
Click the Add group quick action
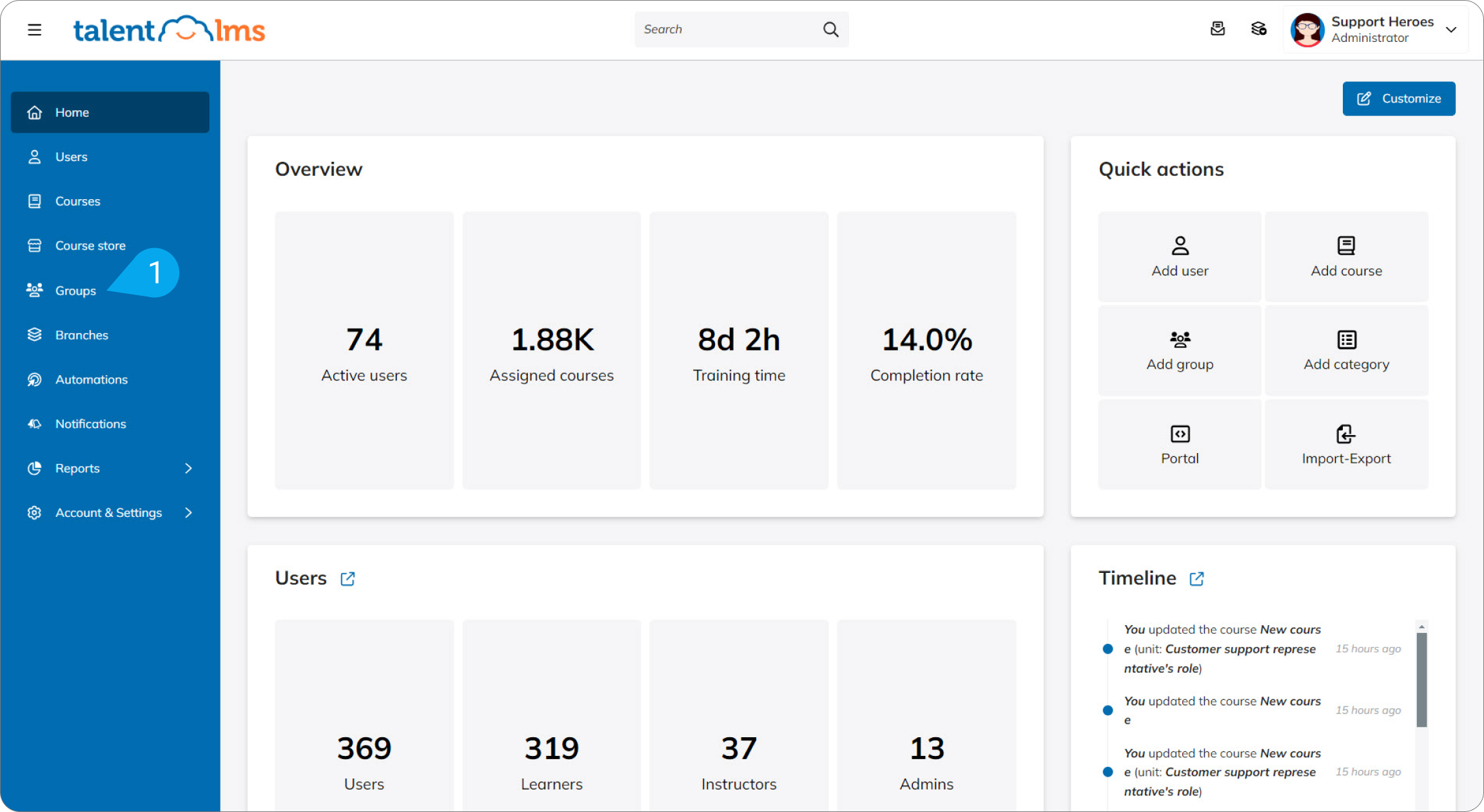click(1179, 351)
